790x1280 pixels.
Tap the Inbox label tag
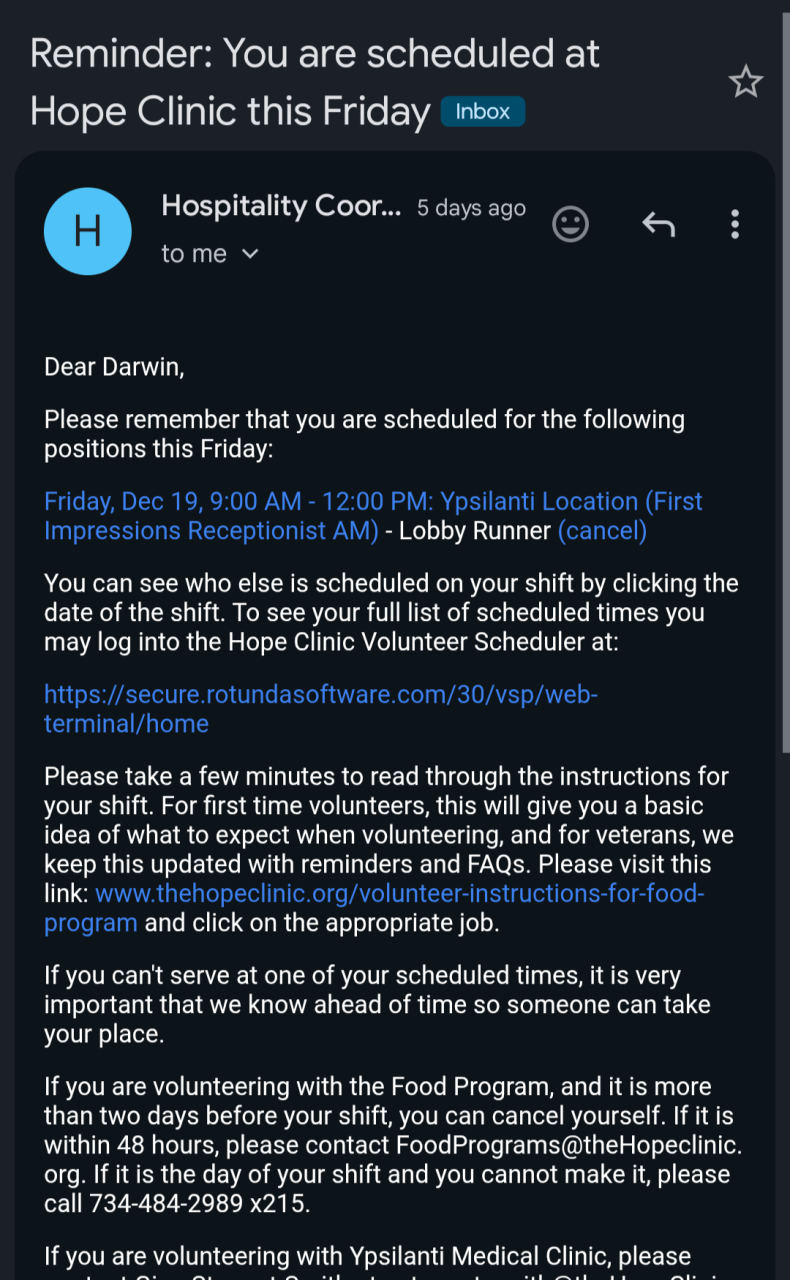(x=482, y=112)
